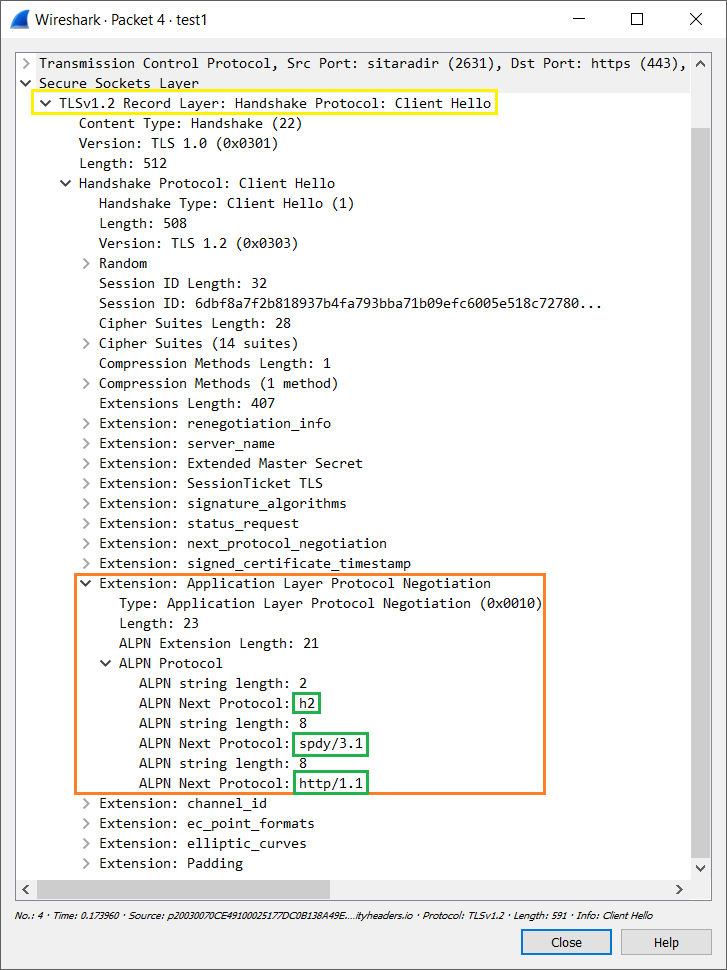Close the window with the title bar X
This screenshot has height=970, width=727.
click(695, 19)
